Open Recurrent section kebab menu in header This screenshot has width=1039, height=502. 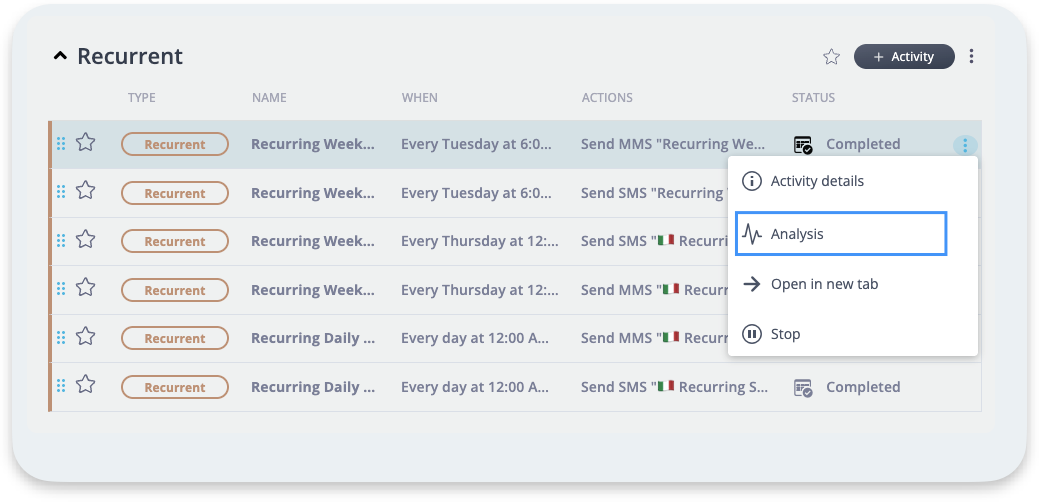coord(971,57)
